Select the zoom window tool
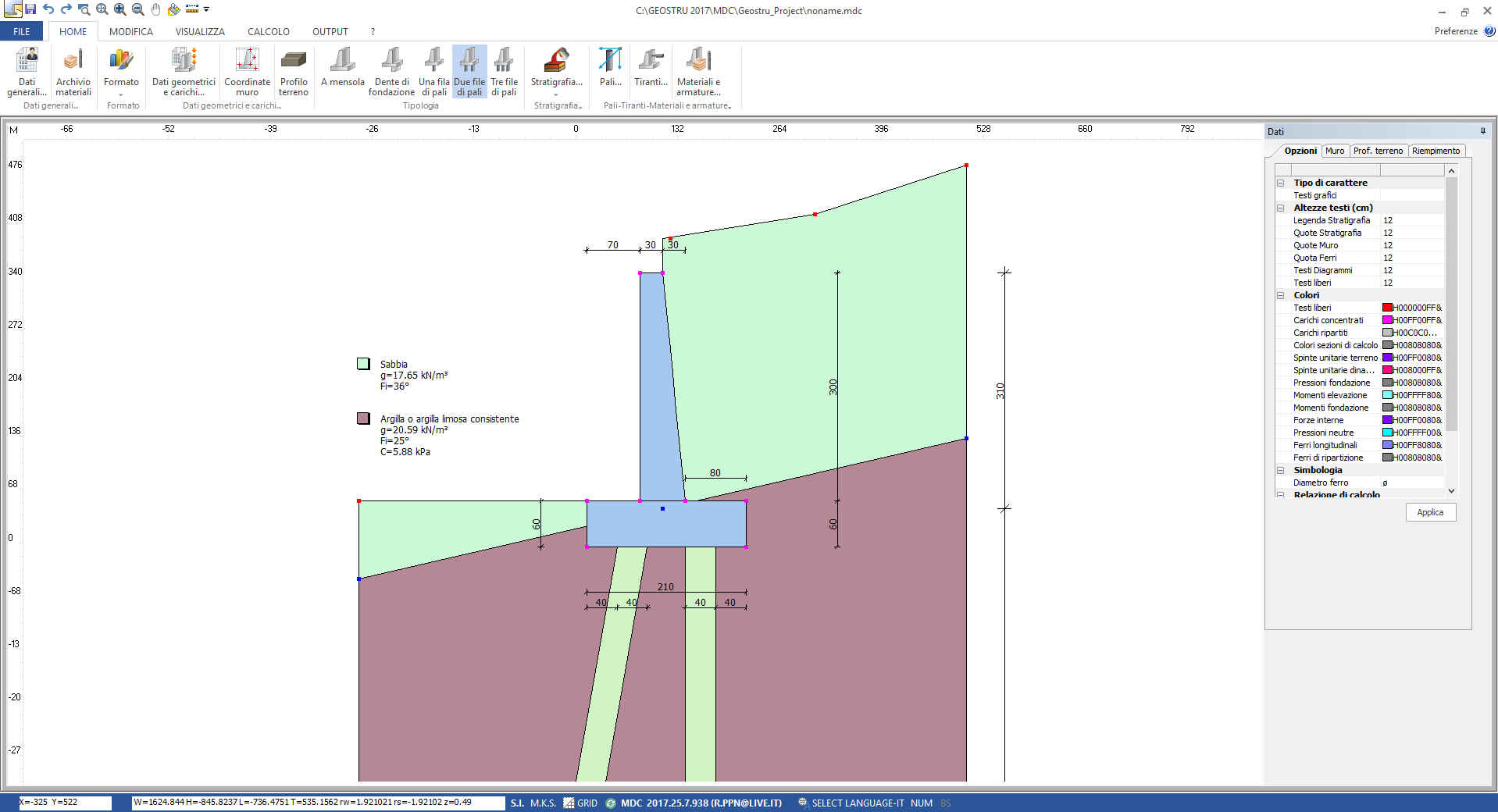The height and width of the screenshot is (812, 1498). (84, 9)
